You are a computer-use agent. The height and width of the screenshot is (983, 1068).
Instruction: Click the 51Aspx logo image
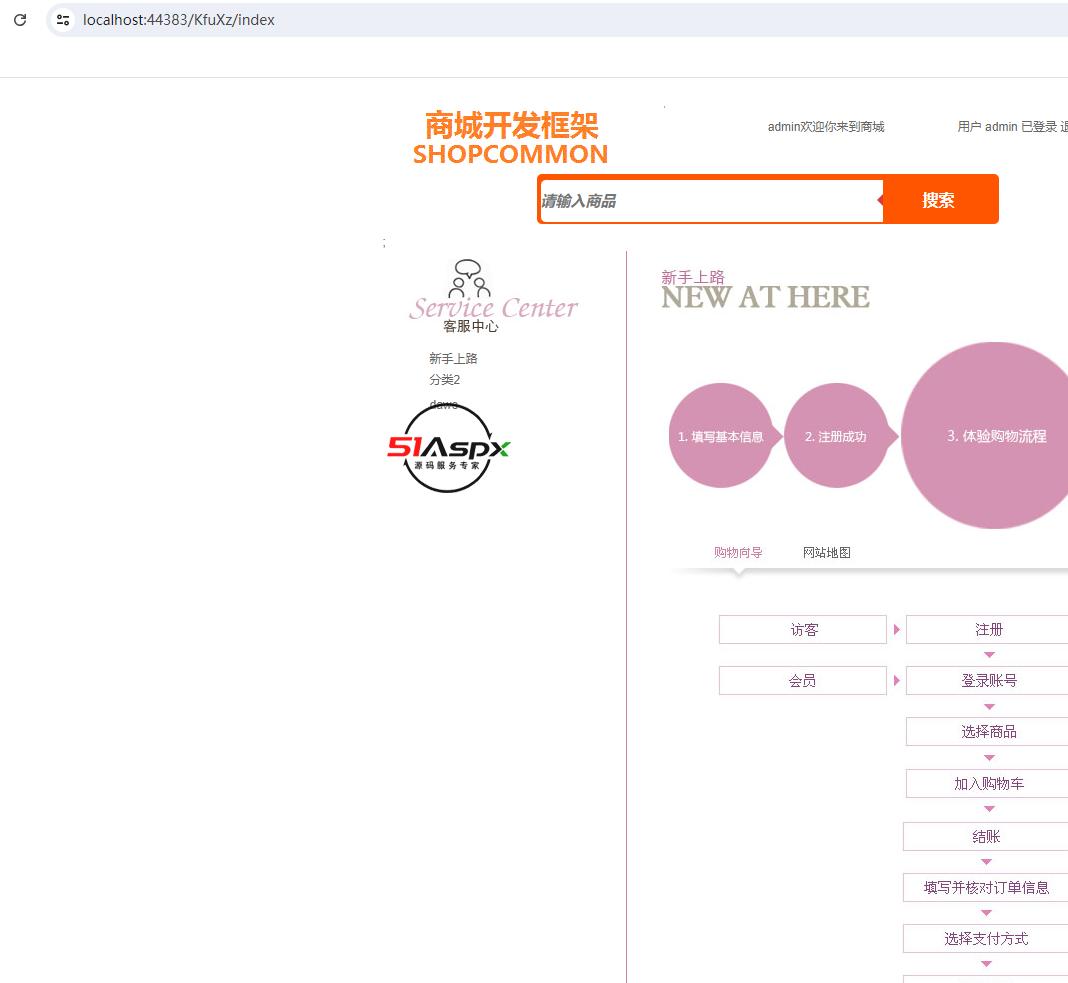(448, 448)
